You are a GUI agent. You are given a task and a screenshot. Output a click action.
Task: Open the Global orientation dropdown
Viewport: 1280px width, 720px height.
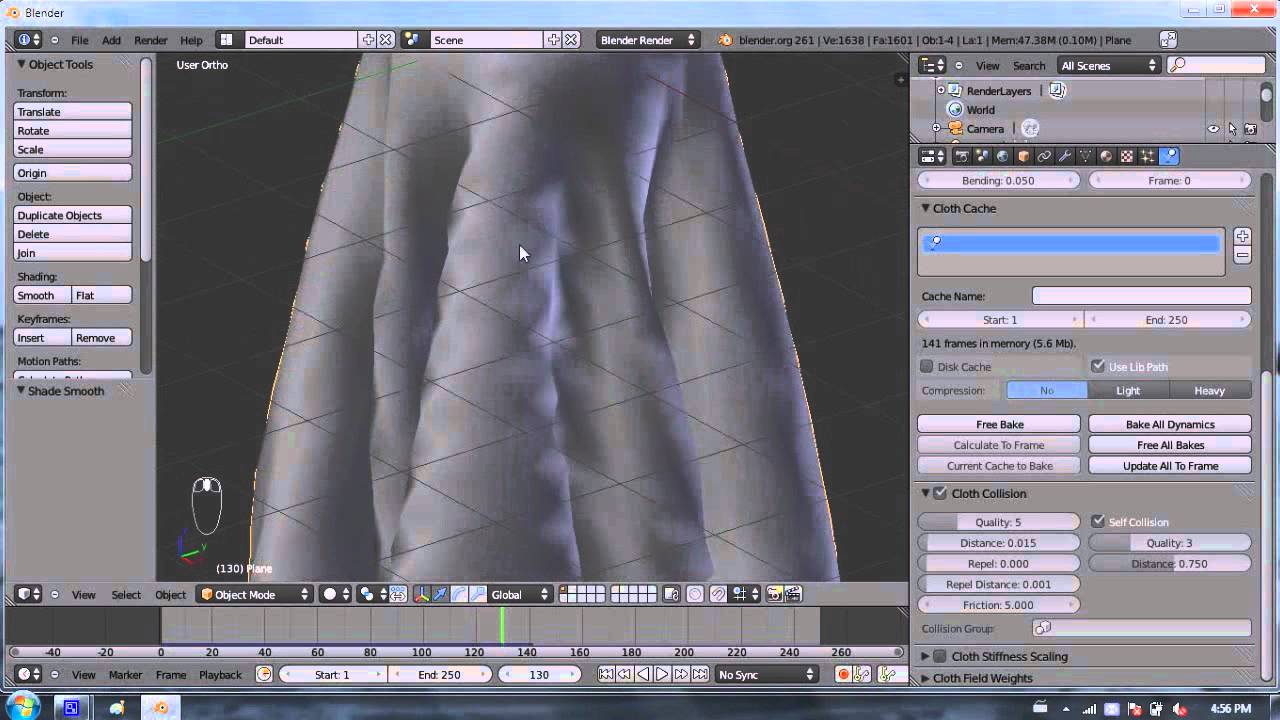pyautogui.click(x=519, y=594)
